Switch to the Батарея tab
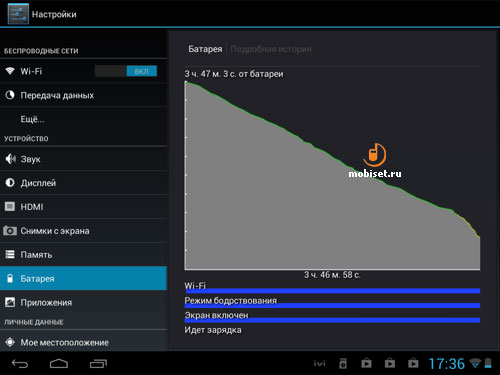Image resolution: width=500 pixels, height=375 pixels. (x=205, y=49)
